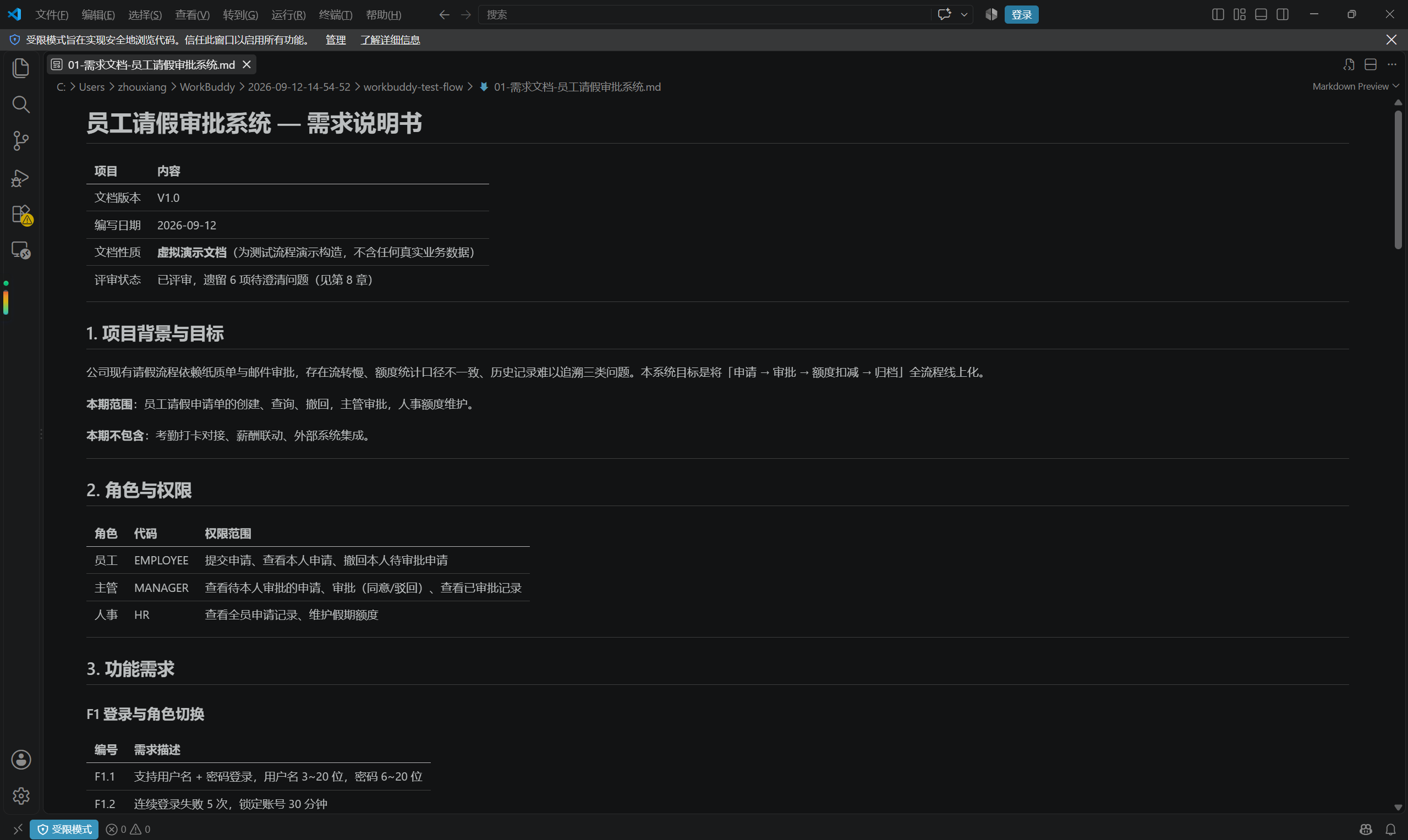Image resolution: width=1408 pixels, height=840 pixels.
Task: Open the chat dropdown arrow beside search
Action: click(963, 15)
